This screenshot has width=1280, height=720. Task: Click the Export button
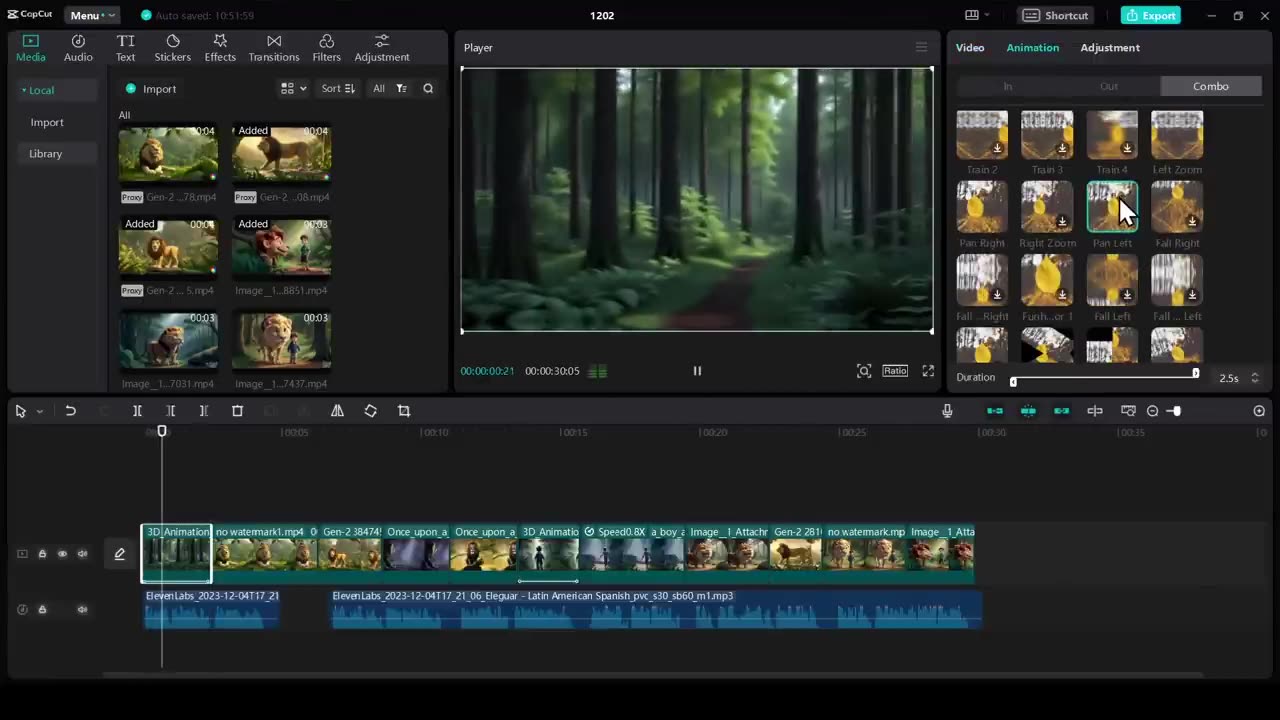click(x=1151, y=15)
